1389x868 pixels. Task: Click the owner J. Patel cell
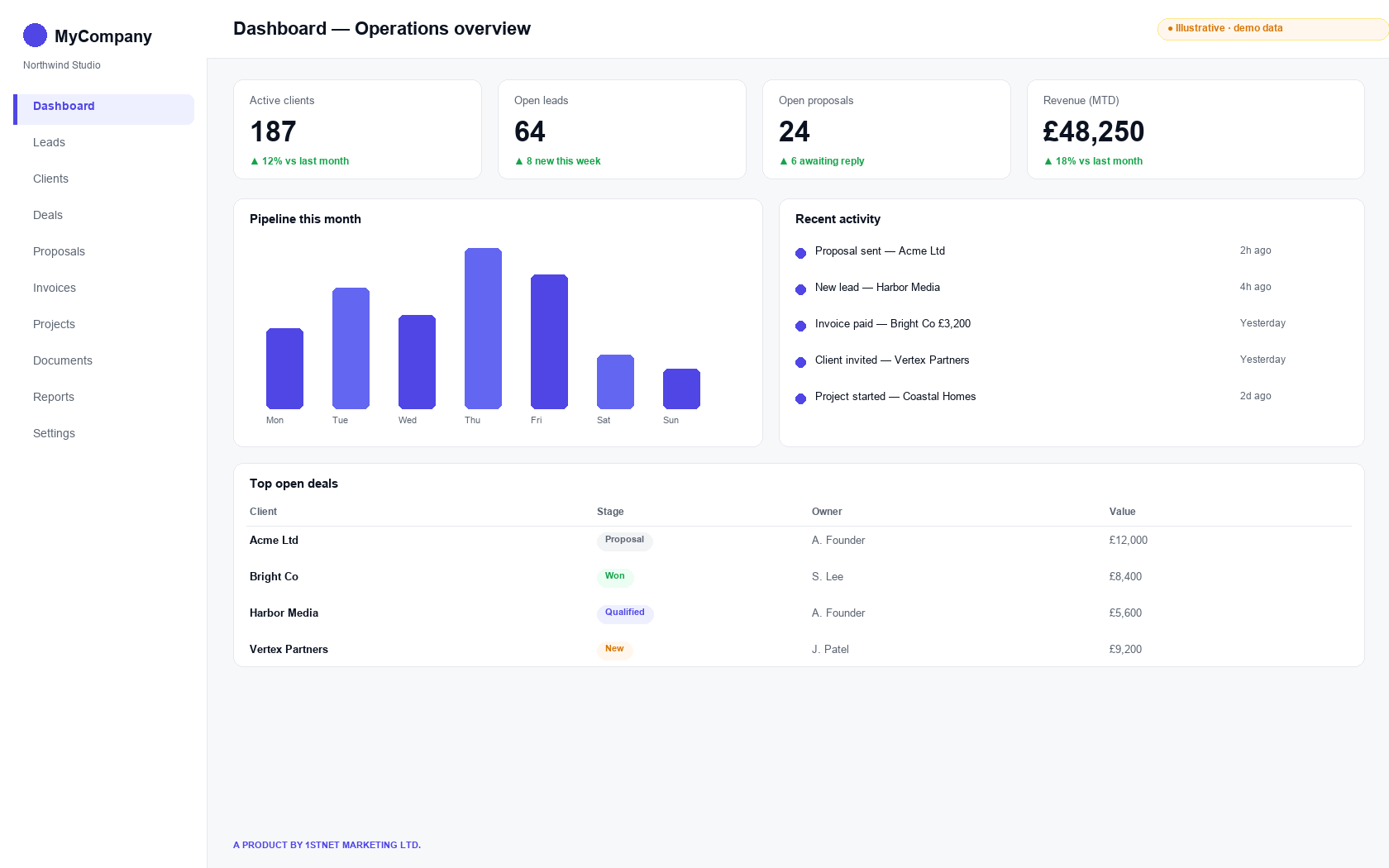point(830,650)
